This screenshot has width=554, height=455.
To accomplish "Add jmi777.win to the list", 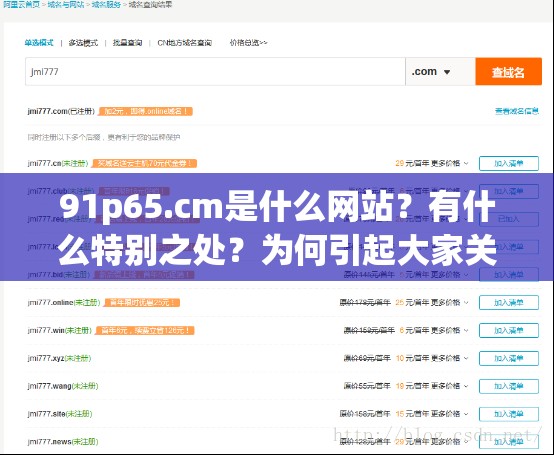I will click(509, 331).
